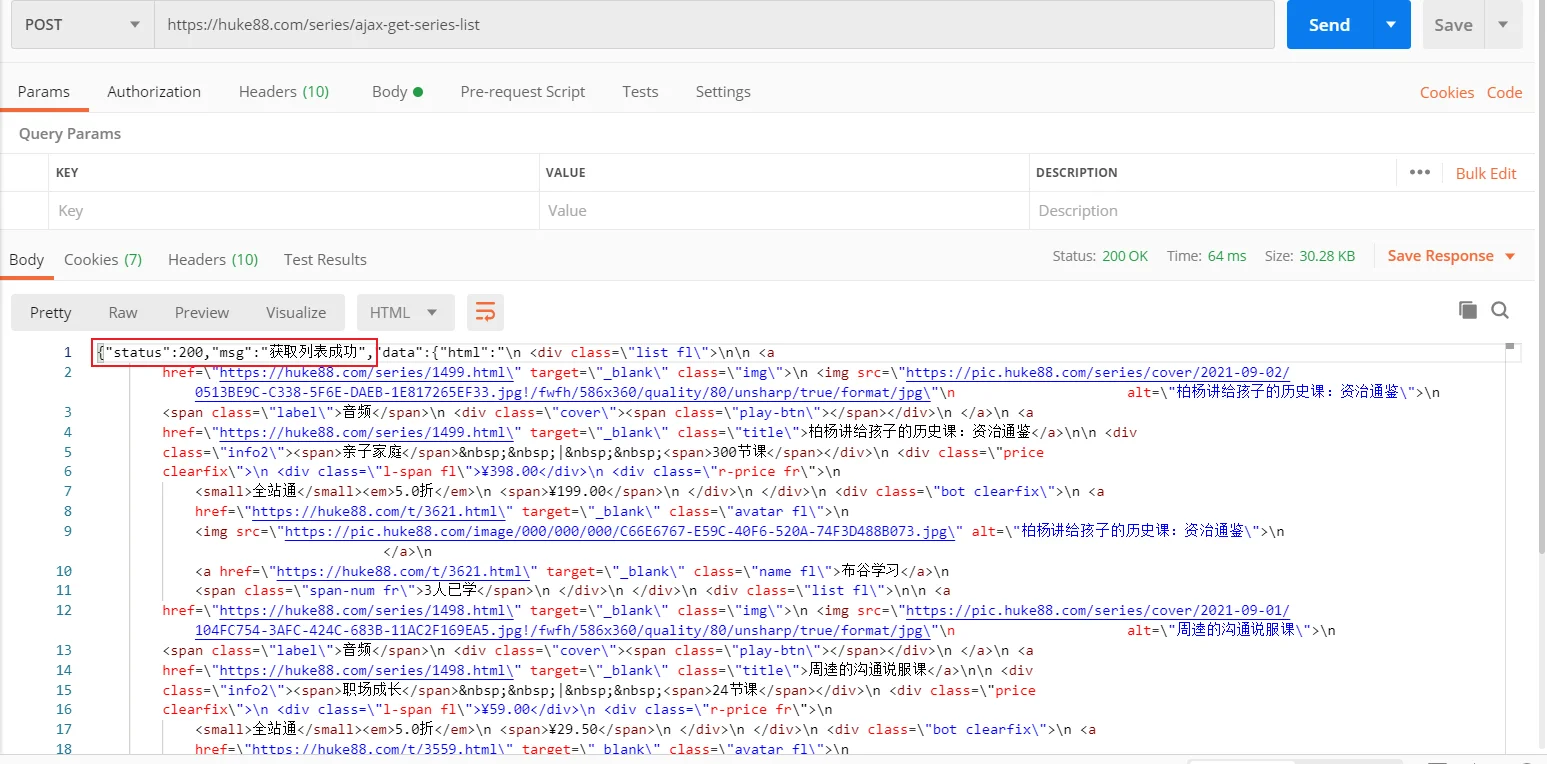Expand the Save button's dropdown arrow
Image resolution: width=1547 pixels, height=764 pixels.
tap(1503, 25)
